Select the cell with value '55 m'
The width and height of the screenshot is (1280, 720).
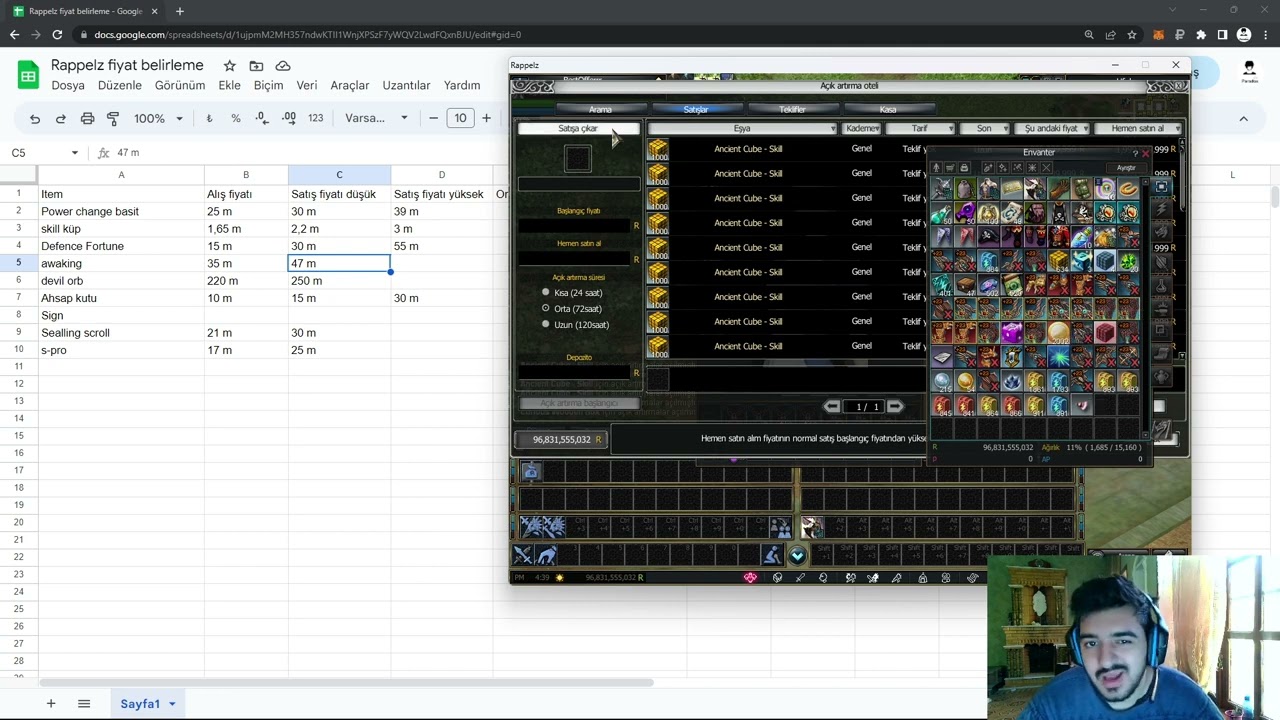coord(442,246)
